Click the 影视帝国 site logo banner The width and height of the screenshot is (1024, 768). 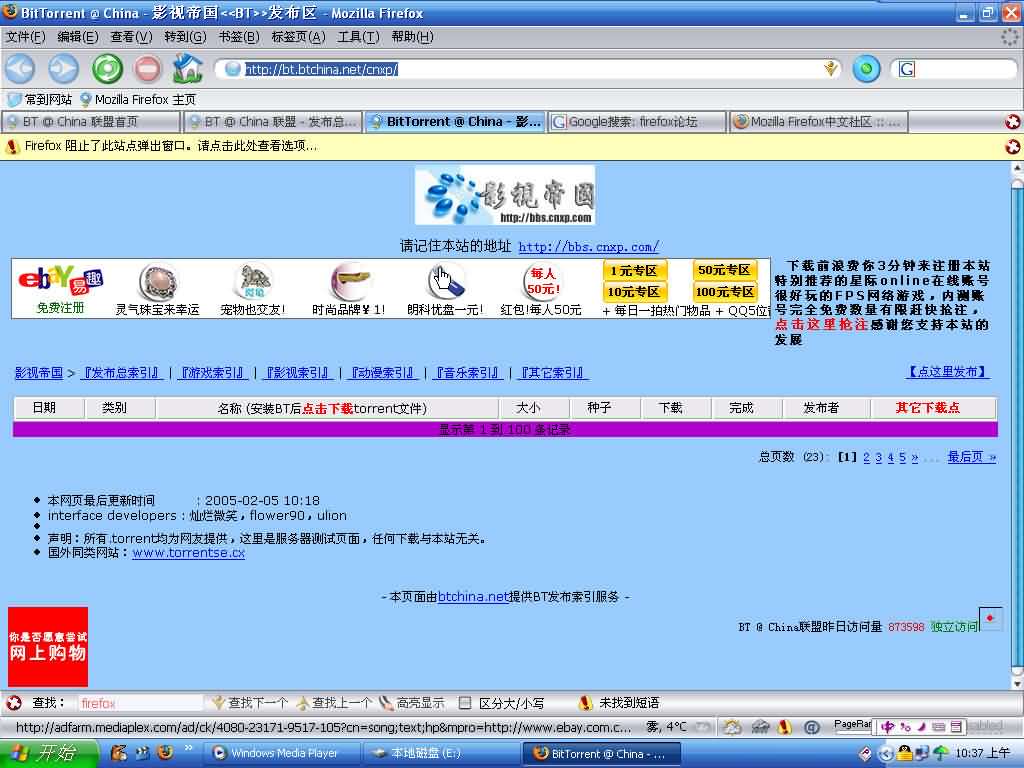pos(505,195)
